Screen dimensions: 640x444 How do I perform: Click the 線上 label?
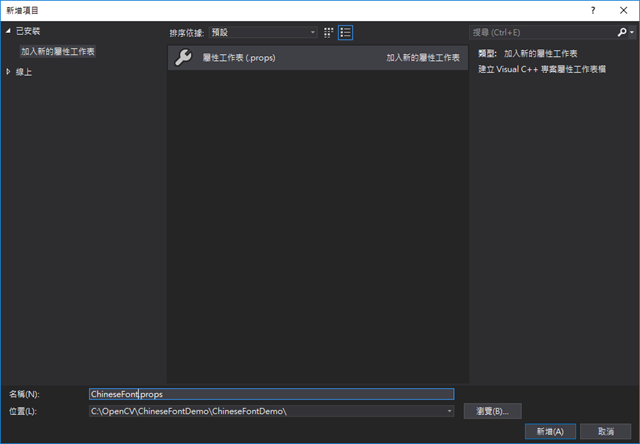pos(24,72)
